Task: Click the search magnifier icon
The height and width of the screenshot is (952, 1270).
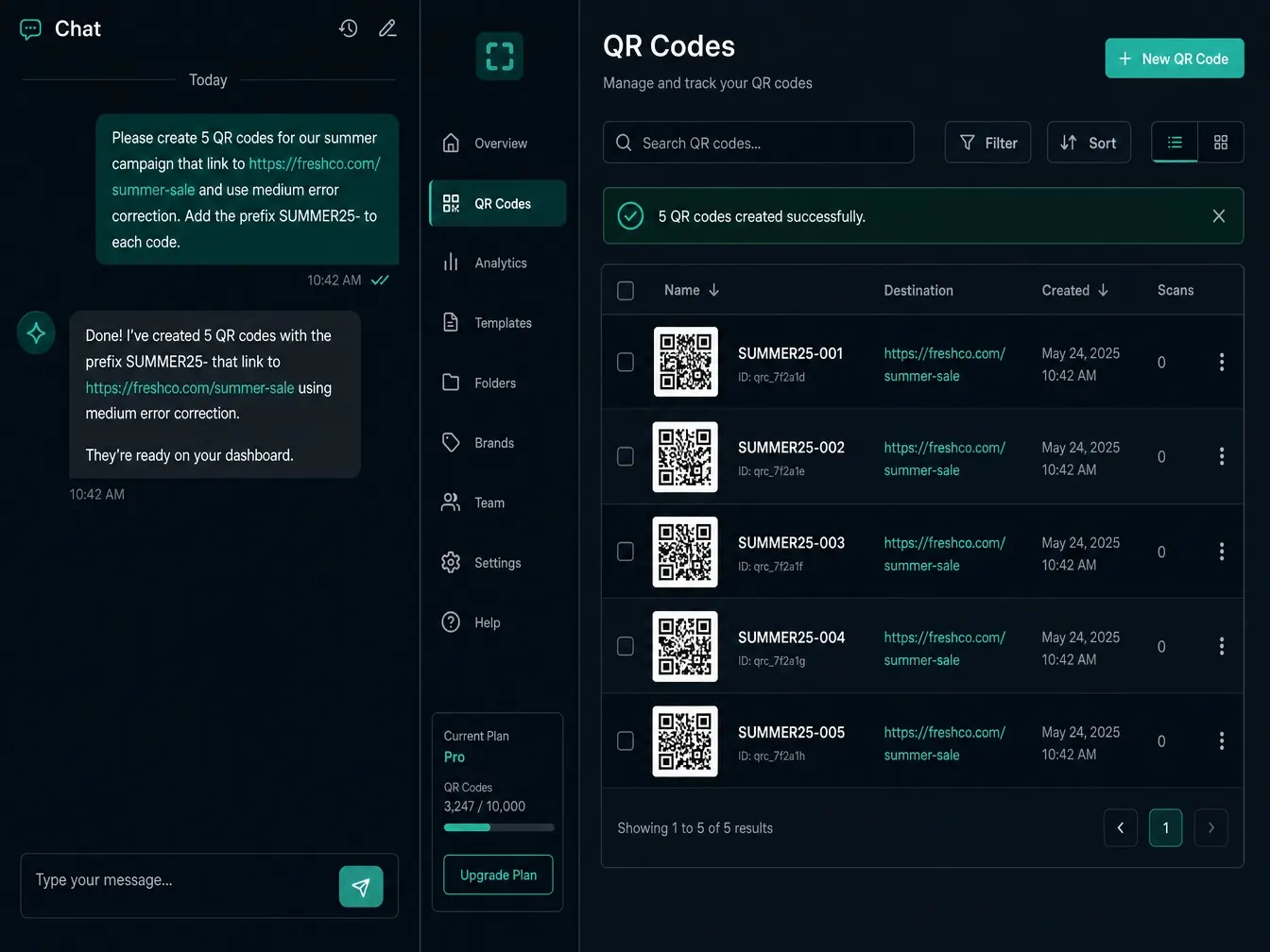Action: (x=624, y=143)
